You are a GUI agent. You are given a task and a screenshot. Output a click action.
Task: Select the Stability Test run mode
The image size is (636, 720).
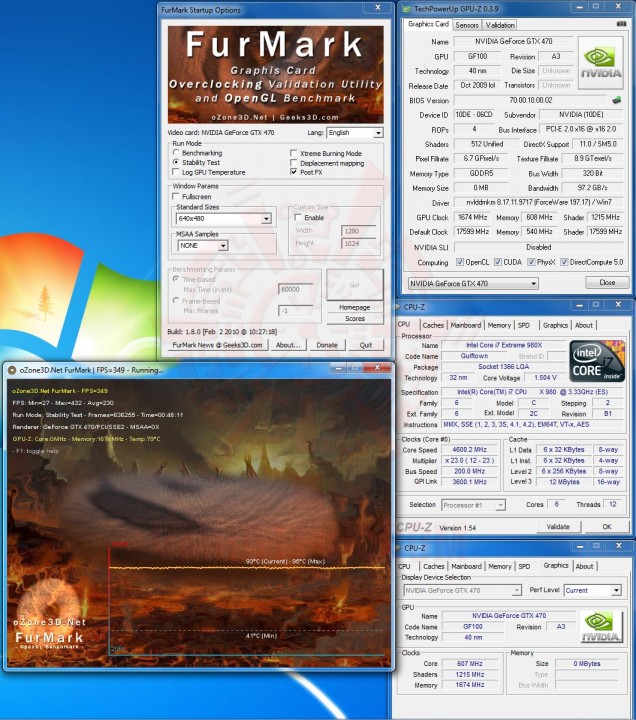click(x=175, y=162)
